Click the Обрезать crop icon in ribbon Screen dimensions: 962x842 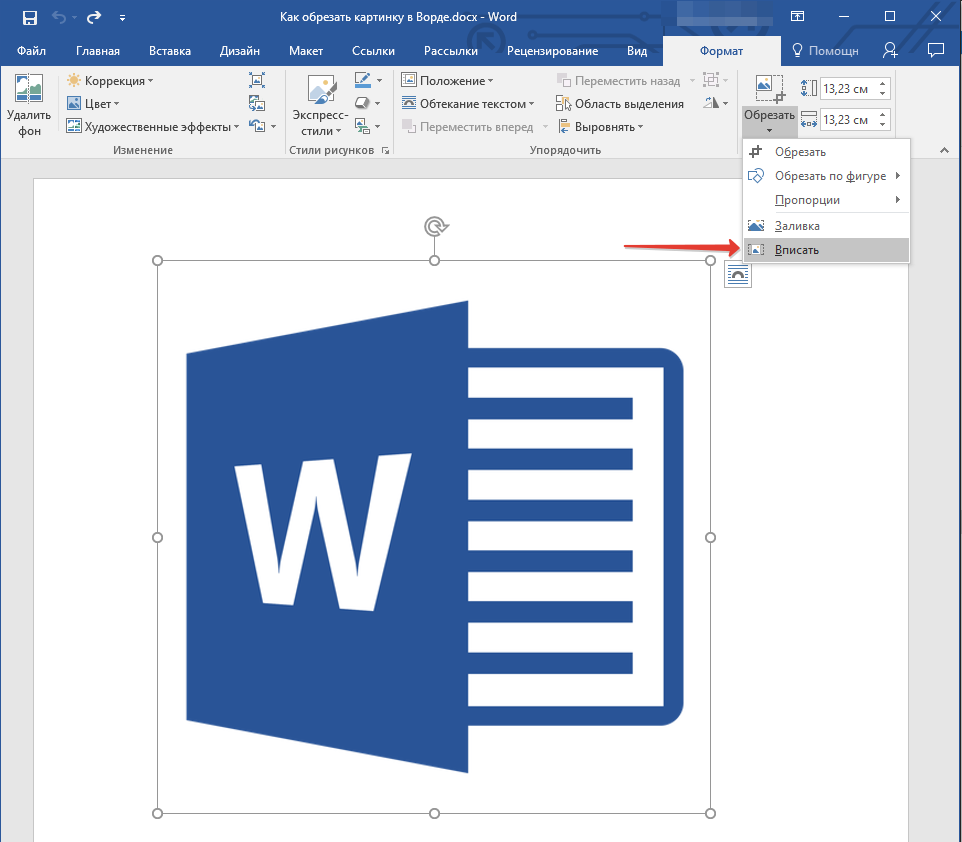[x=769, y=89]
